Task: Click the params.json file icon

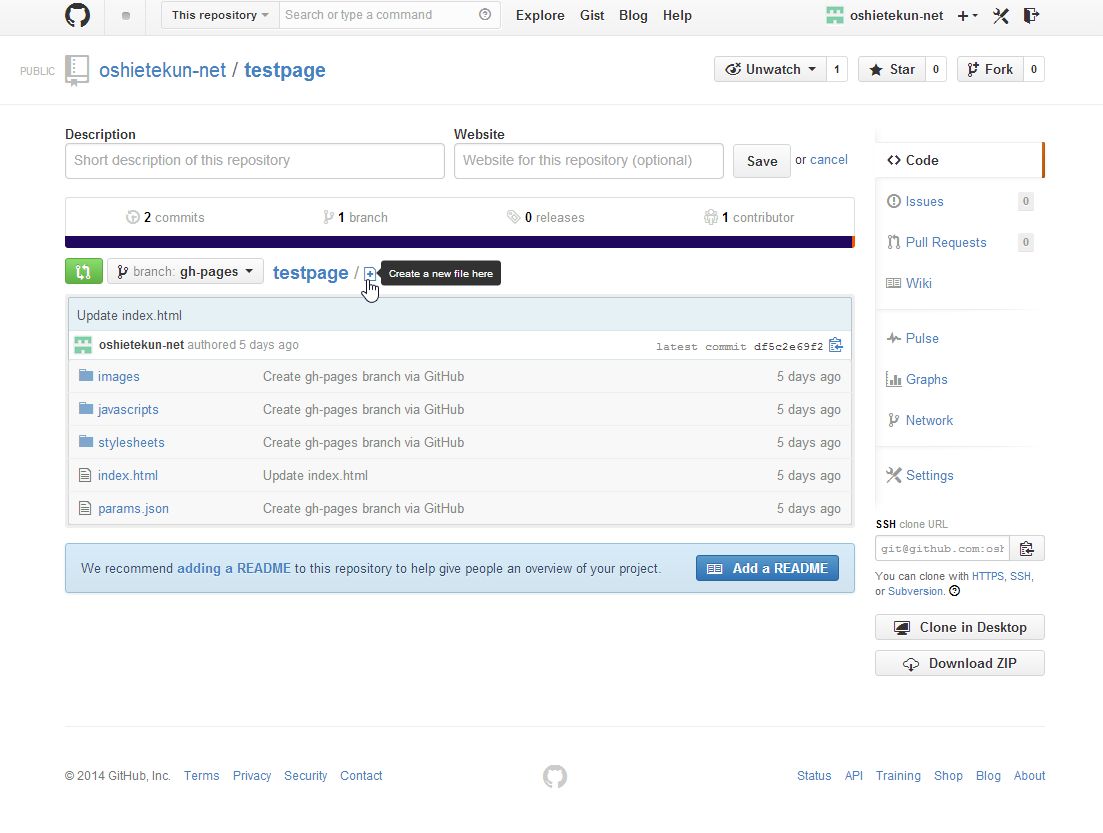Action: [x=85, y=508]
